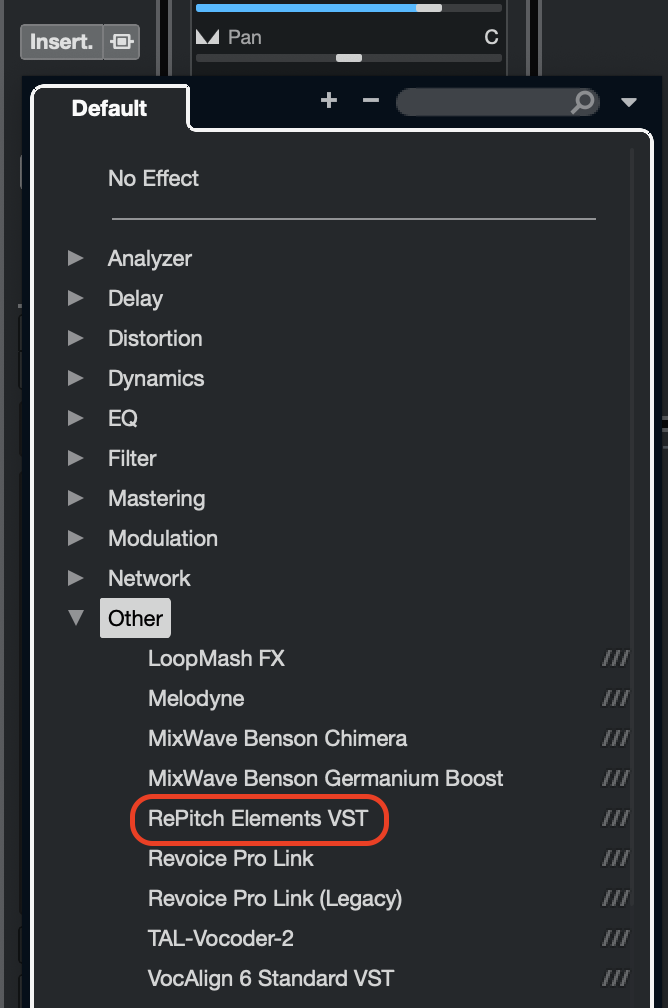The height and width of the screenshot is (1008, 668).
Task: Click inside the plug-in search field
Action: click(x=485, y=102)
